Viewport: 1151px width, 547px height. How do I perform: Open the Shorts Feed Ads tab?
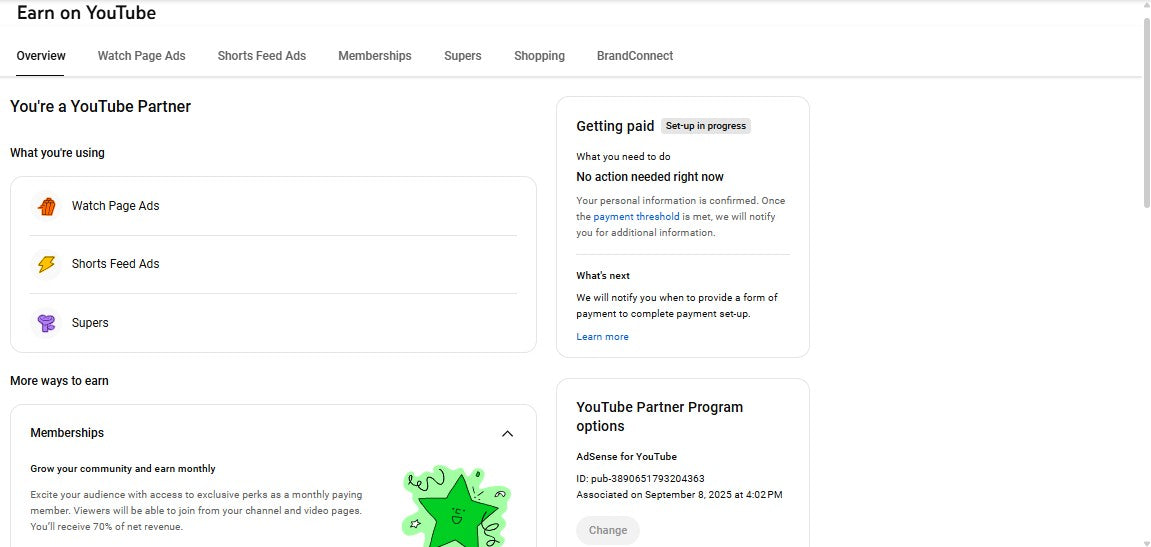coord(262,56)
